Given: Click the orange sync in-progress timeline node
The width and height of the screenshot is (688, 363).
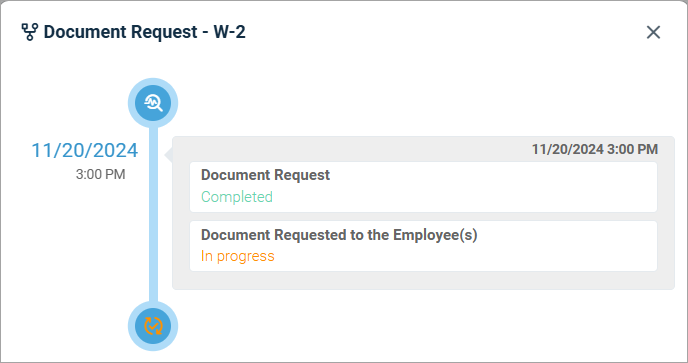Looking at the screenshot, I should [153, 326].
